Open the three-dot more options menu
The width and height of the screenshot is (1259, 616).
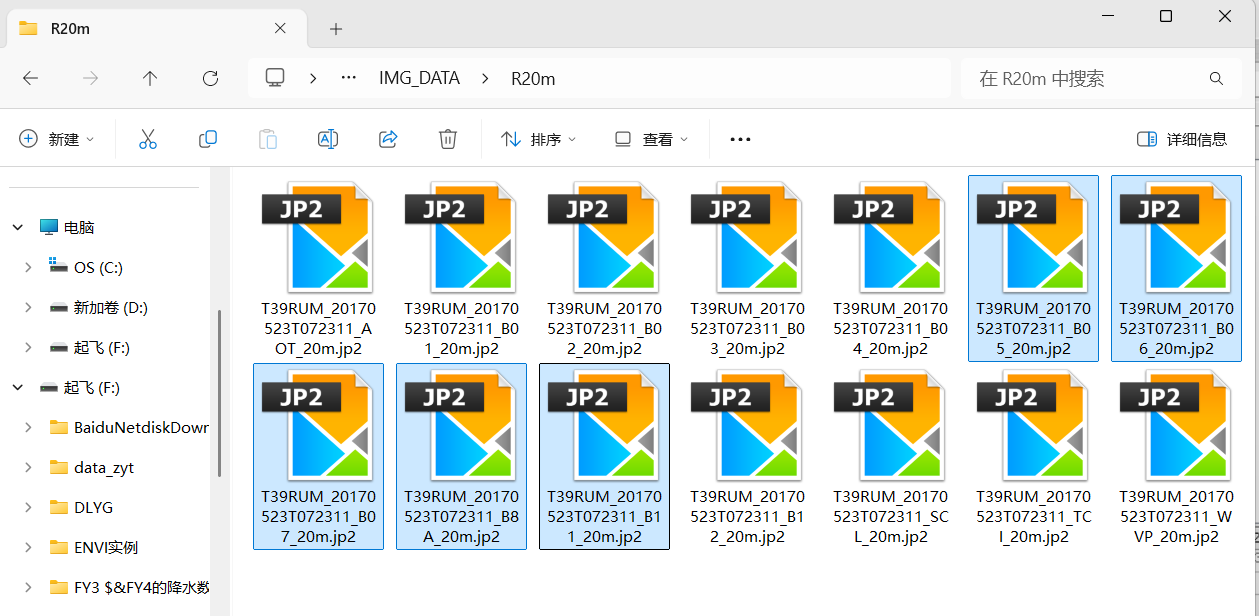click(740, 140)
